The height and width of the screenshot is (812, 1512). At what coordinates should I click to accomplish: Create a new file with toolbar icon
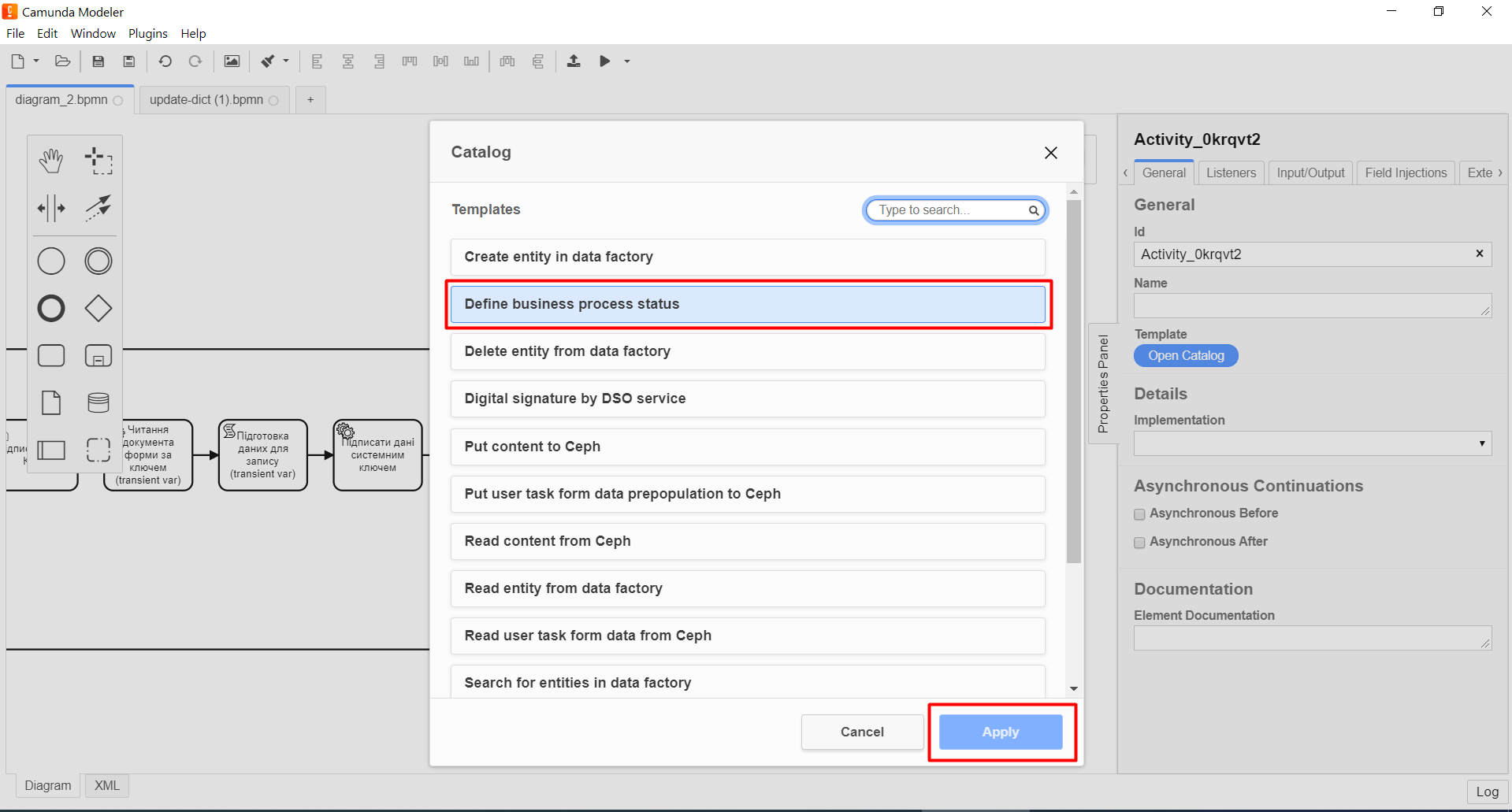(x=17, y=61)
